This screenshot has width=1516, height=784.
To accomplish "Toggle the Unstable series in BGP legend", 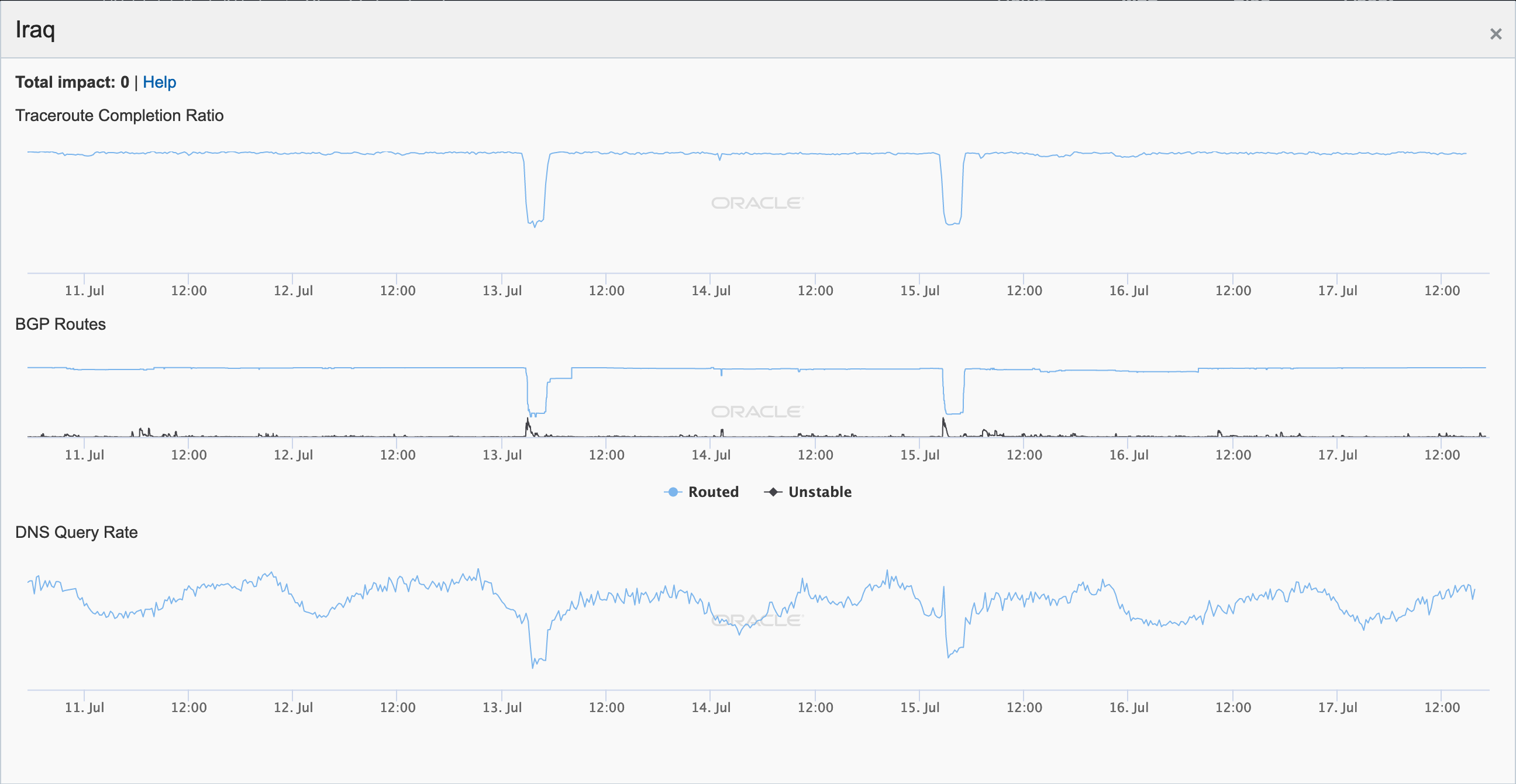I will coord(819,492).
